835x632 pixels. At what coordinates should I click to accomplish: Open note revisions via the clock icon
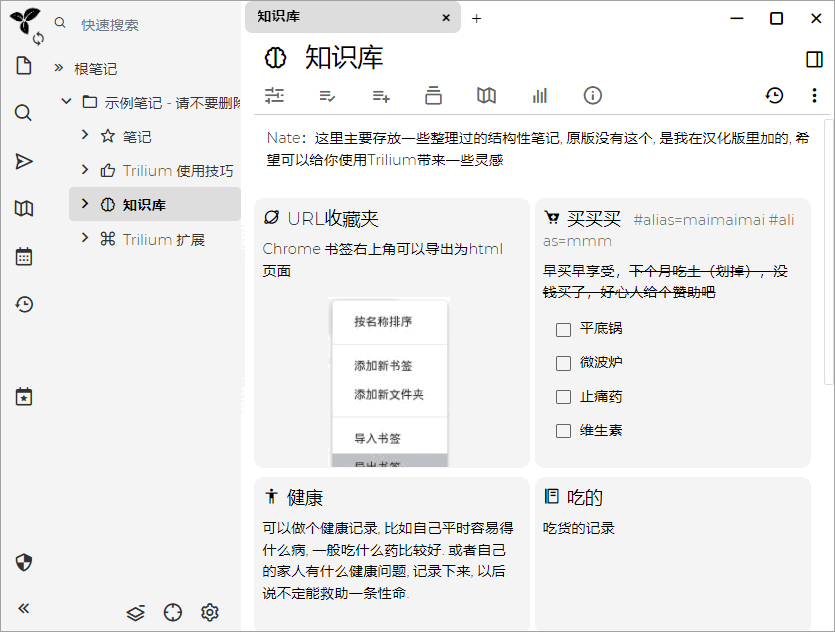click(774, 95)
